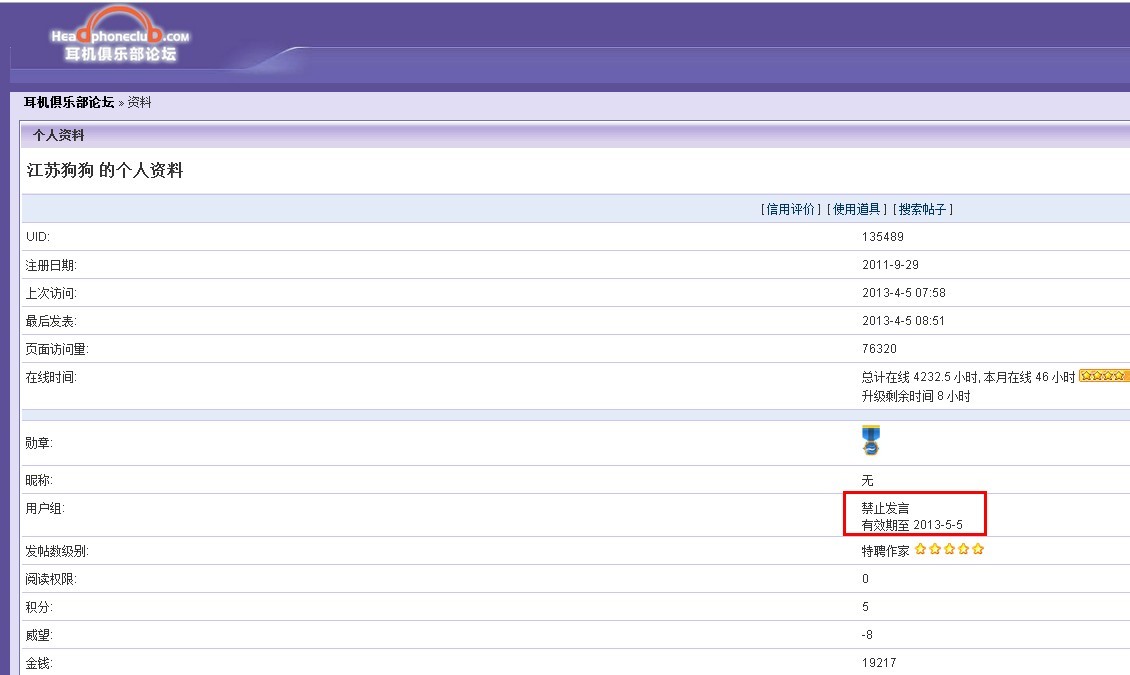Click the 用户组 label
The width and height of the screenshot is (1130, 675).
(x=45, y=509)
